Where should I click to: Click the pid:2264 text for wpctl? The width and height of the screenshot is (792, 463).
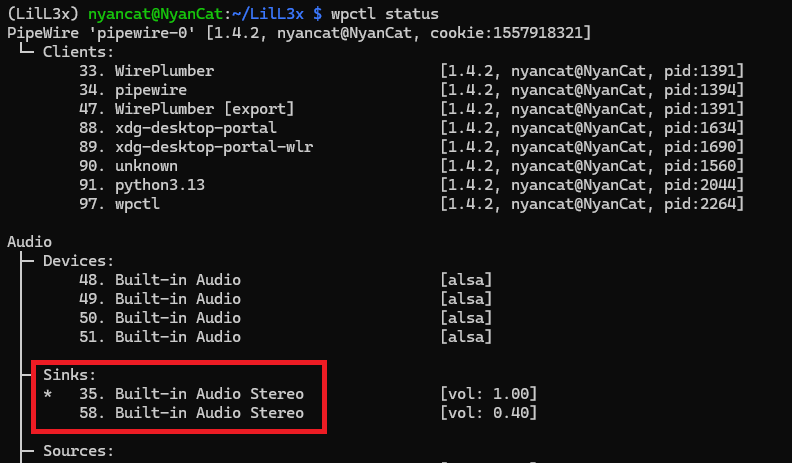pyautogui.click(x=704, y=204)
